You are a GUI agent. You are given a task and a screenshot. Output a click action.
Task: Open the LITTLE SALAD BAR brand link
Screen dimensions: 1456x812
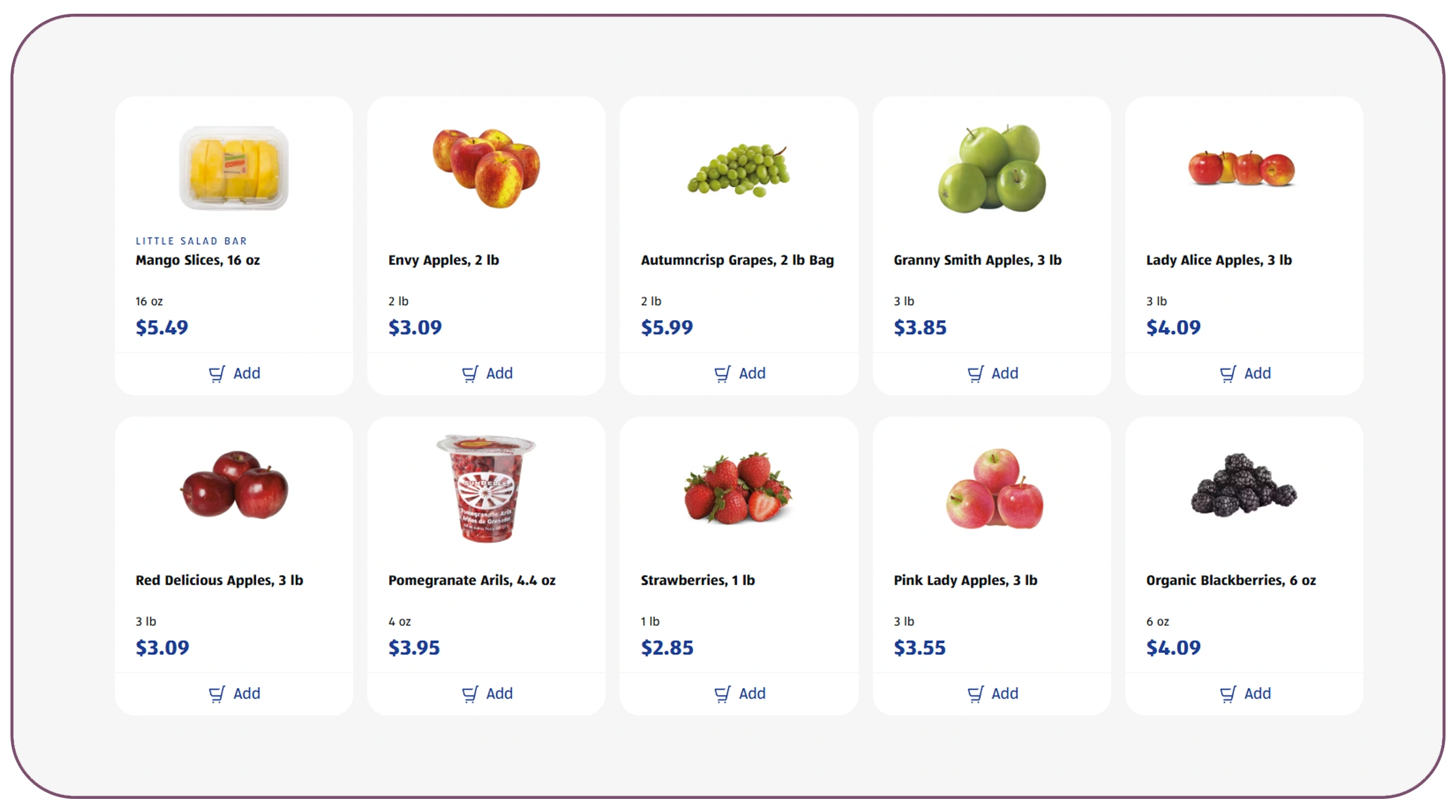(x=191, y=241)
